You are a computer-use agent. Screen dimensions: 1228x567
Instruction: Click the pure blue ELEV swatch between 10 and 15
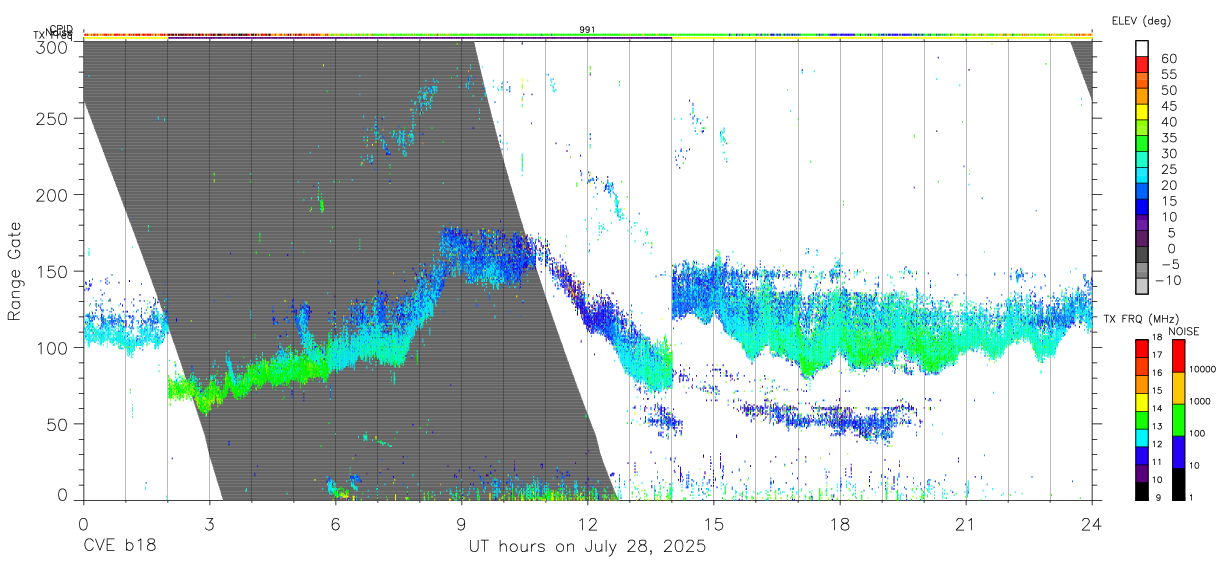coord(1142,208)
